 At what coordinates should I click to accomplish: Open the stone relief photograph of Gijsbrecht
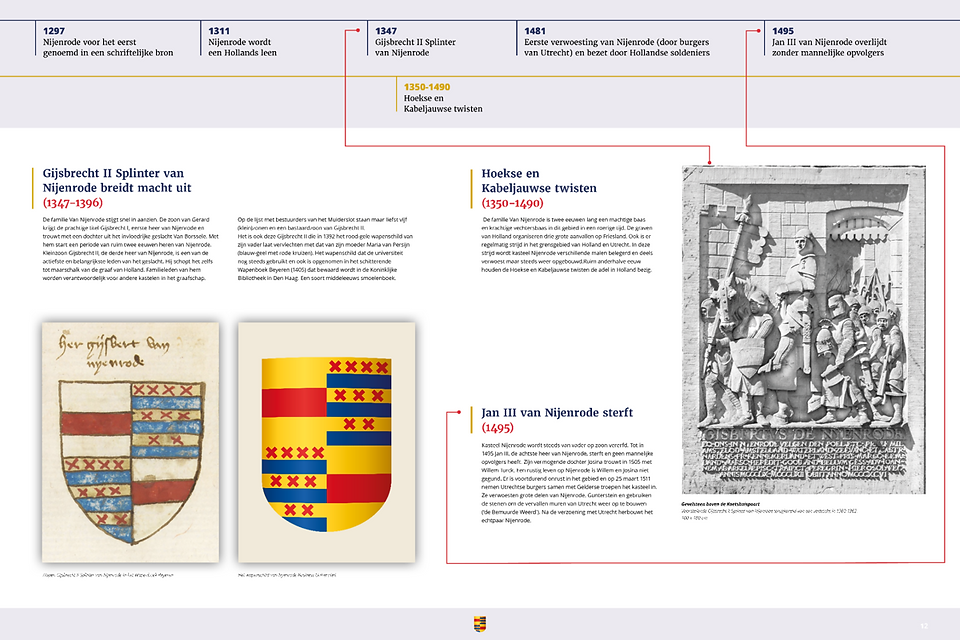pyautogui.click(x=803, y=329)
